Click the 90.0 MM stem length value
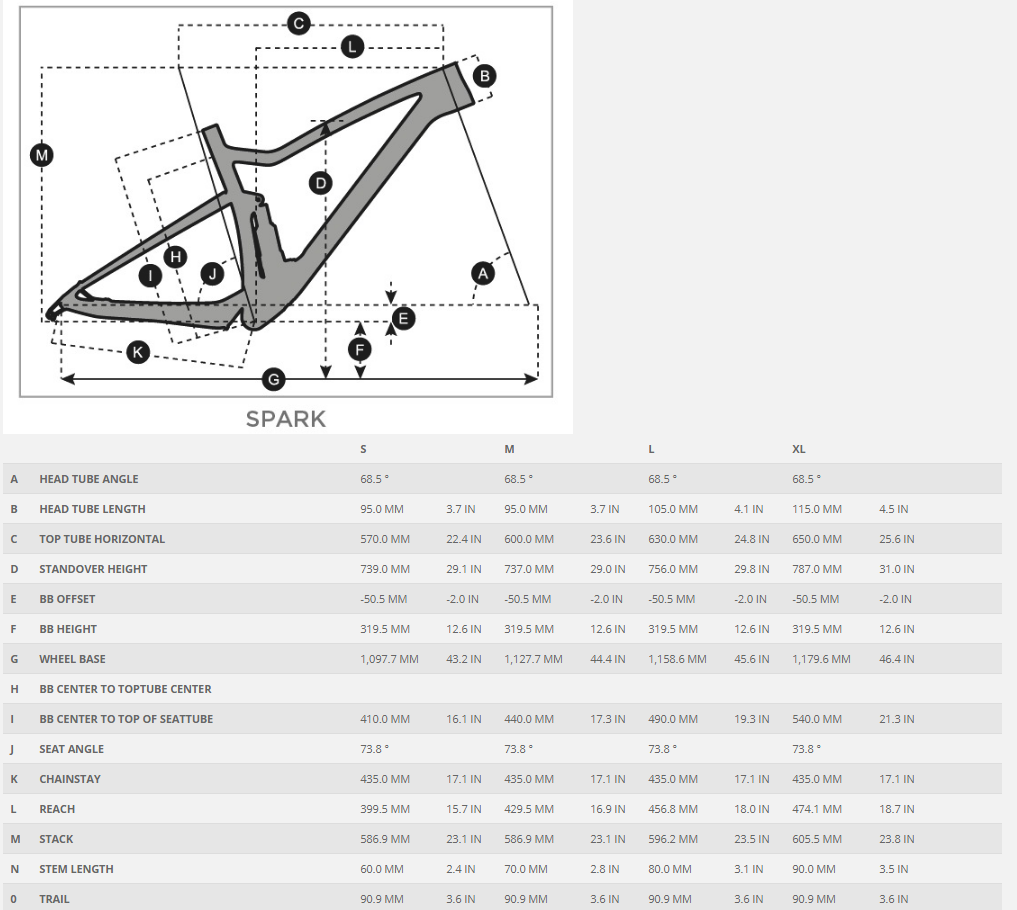The height and width of the screenshot is (910, 1017). tap(814, 868)
